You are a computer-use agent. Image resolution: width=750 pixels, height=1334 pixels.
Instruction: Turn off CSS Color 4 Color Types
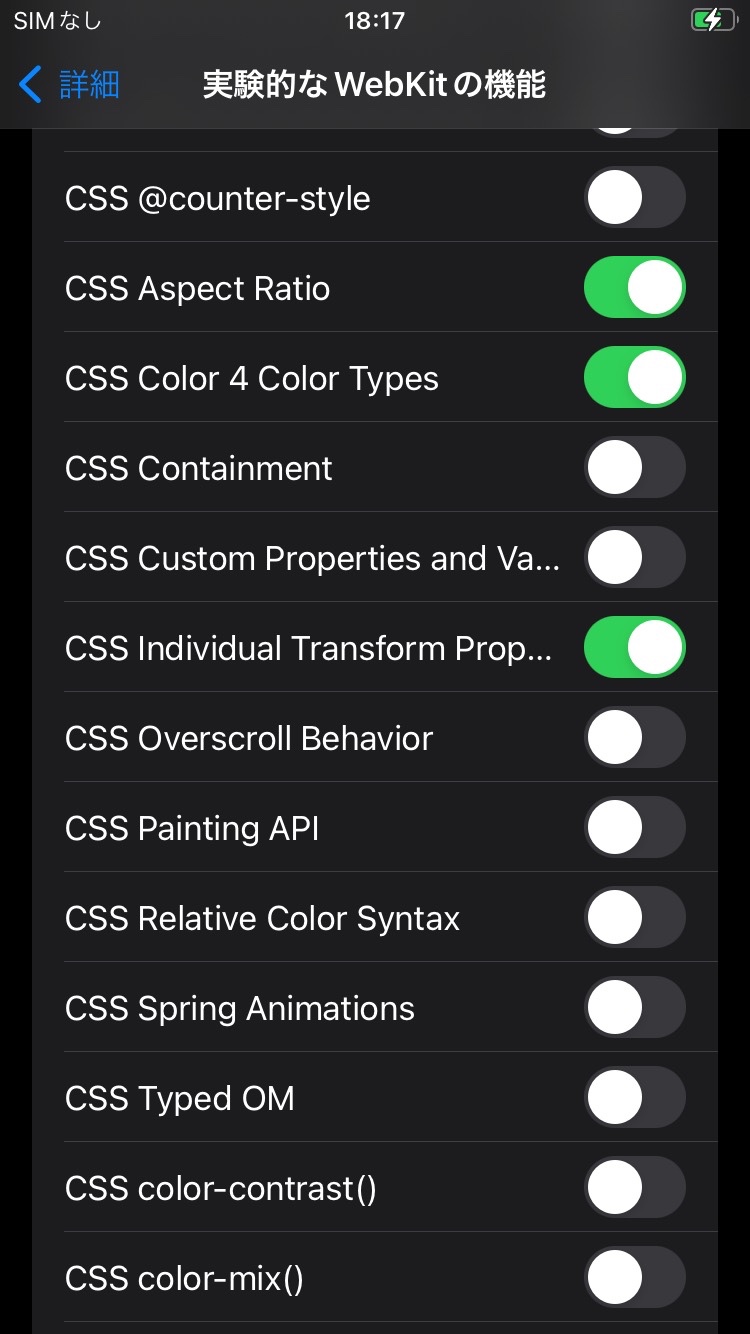pos(634,378)
